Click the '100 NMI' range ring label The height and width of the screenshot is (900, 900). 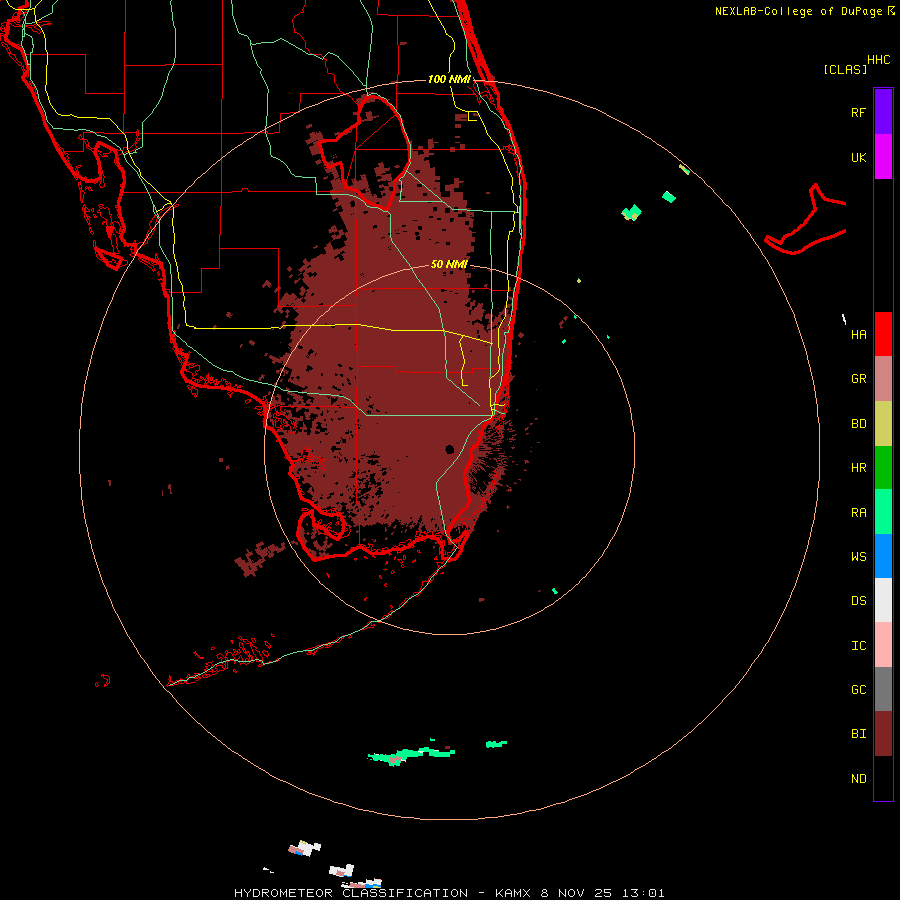(x=449, y=79)
